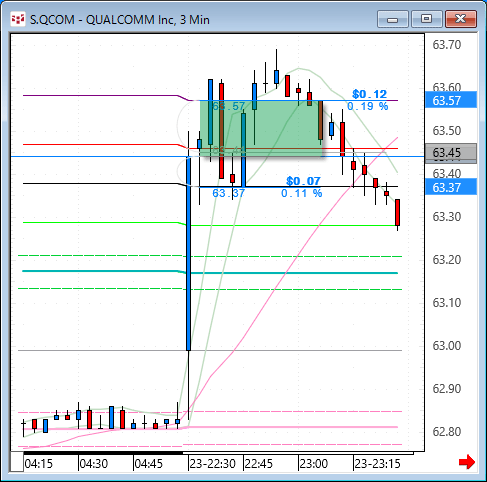This screenshot has width=487, height=482.
Task: Select the green shaded rectangle zone
Action: 262,128
